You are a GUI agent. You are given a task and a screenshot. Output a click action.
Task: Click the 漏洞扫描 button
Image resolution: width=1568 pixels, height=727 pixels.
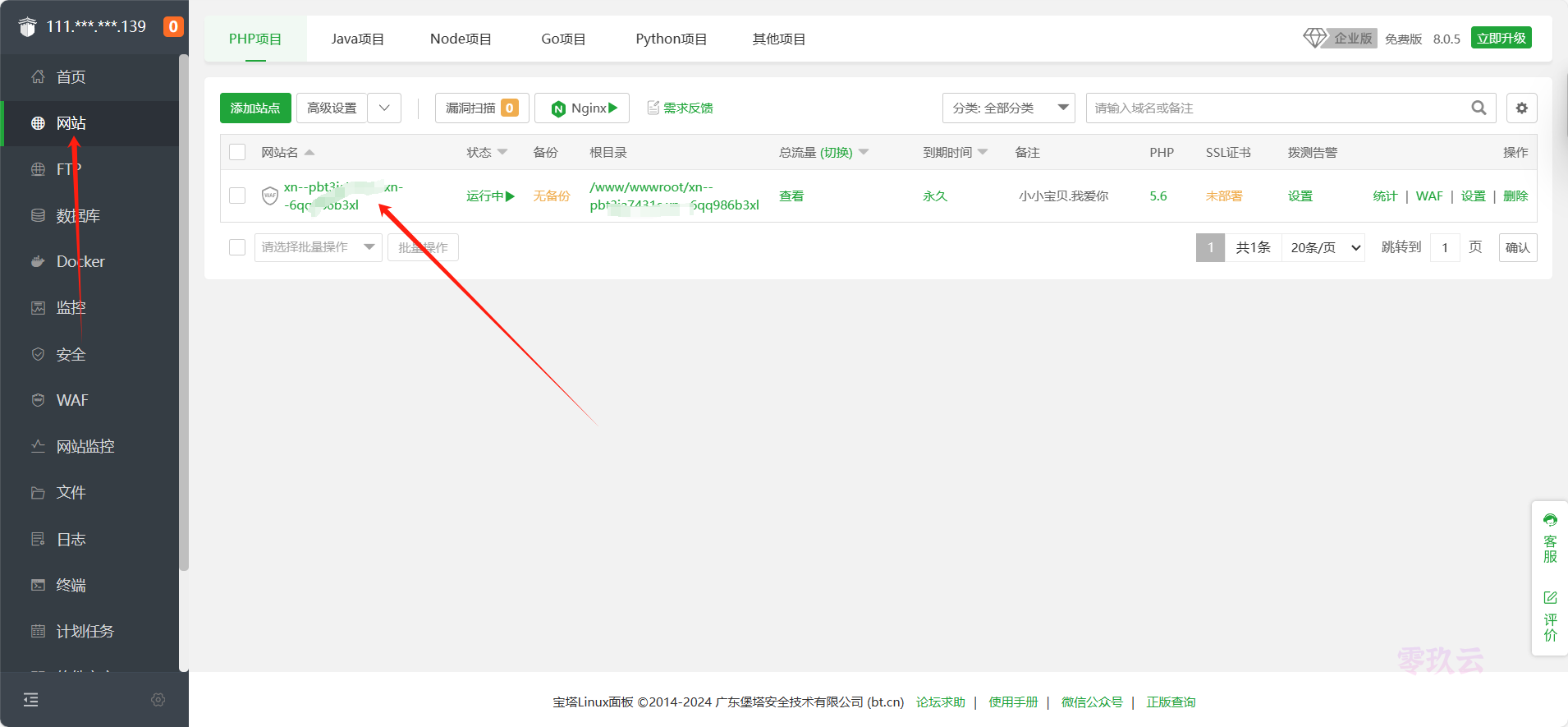click(x=482, y=108)
